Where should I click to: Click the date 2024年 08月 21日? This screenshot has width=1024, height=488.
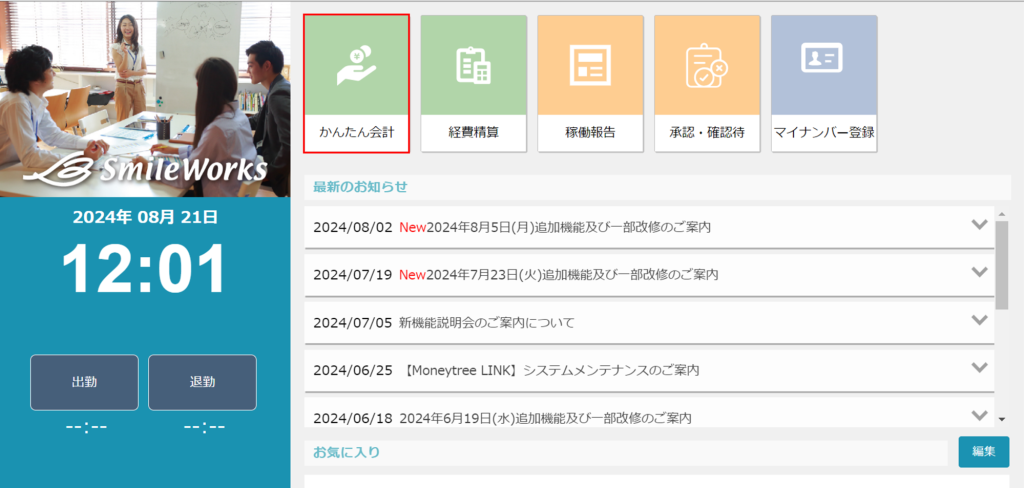145,218
